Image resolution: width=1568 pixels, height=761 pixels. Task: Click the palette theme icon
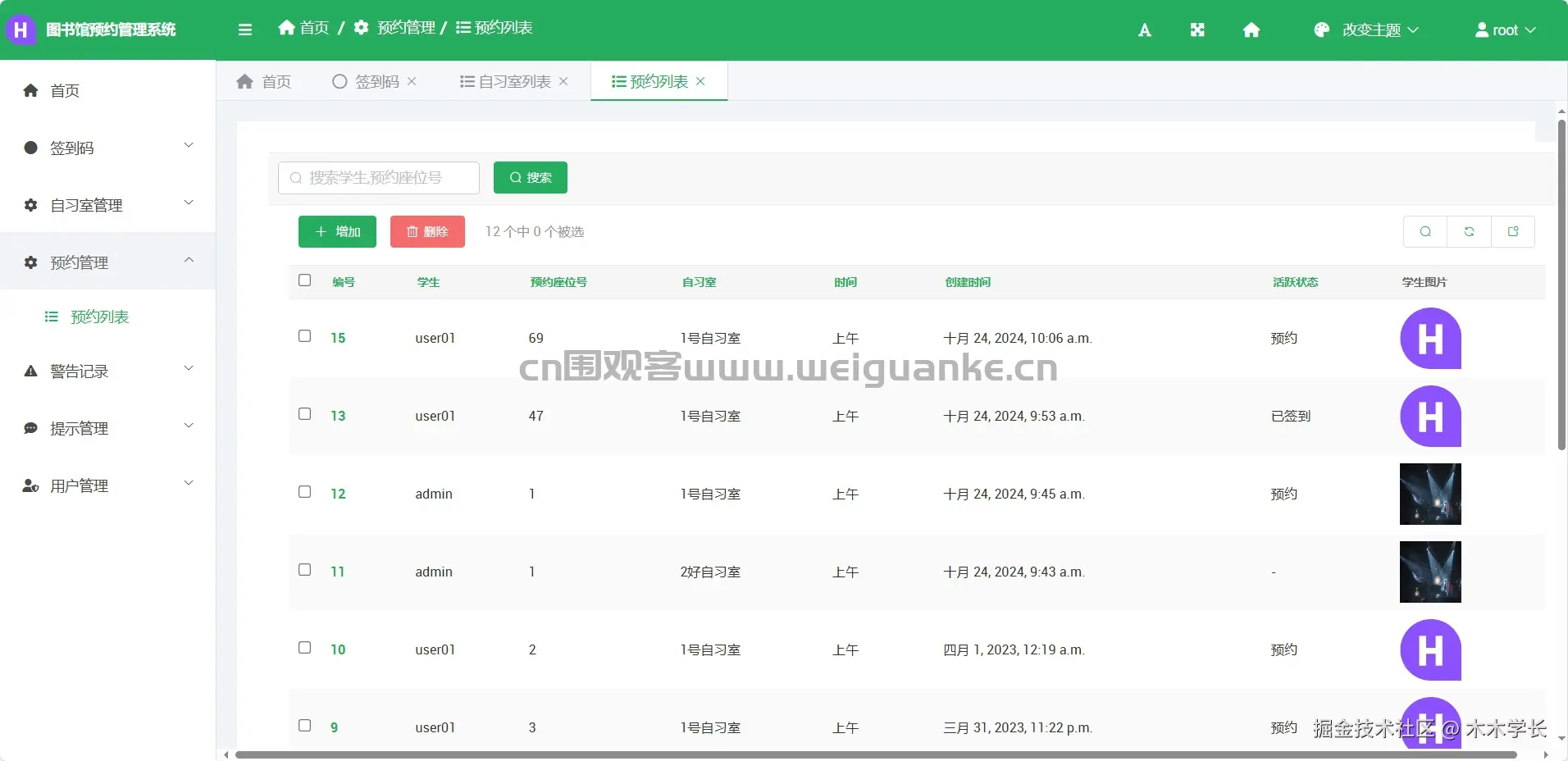(1321, 30)
